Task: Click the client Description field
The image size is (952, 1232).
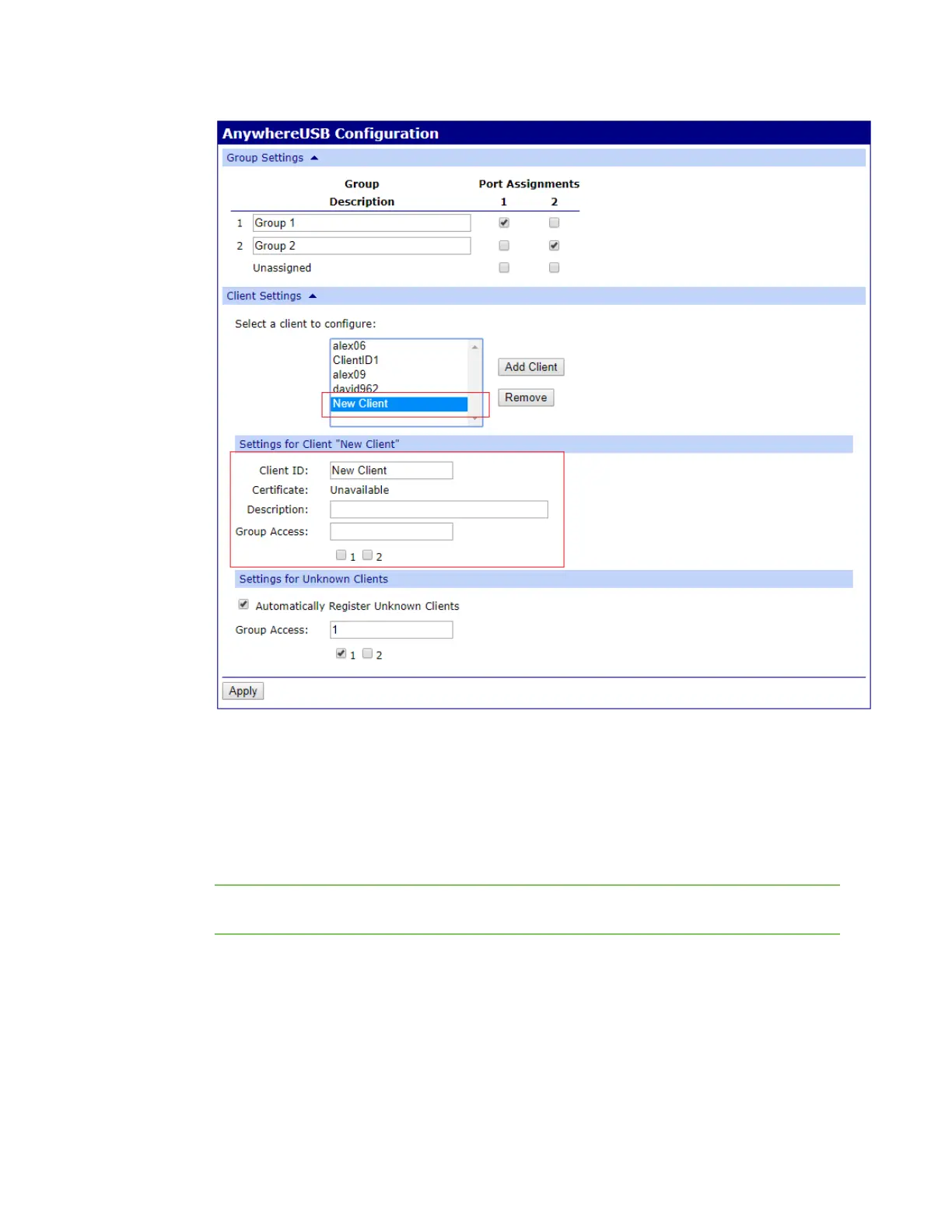Action: tap(439, 509)
